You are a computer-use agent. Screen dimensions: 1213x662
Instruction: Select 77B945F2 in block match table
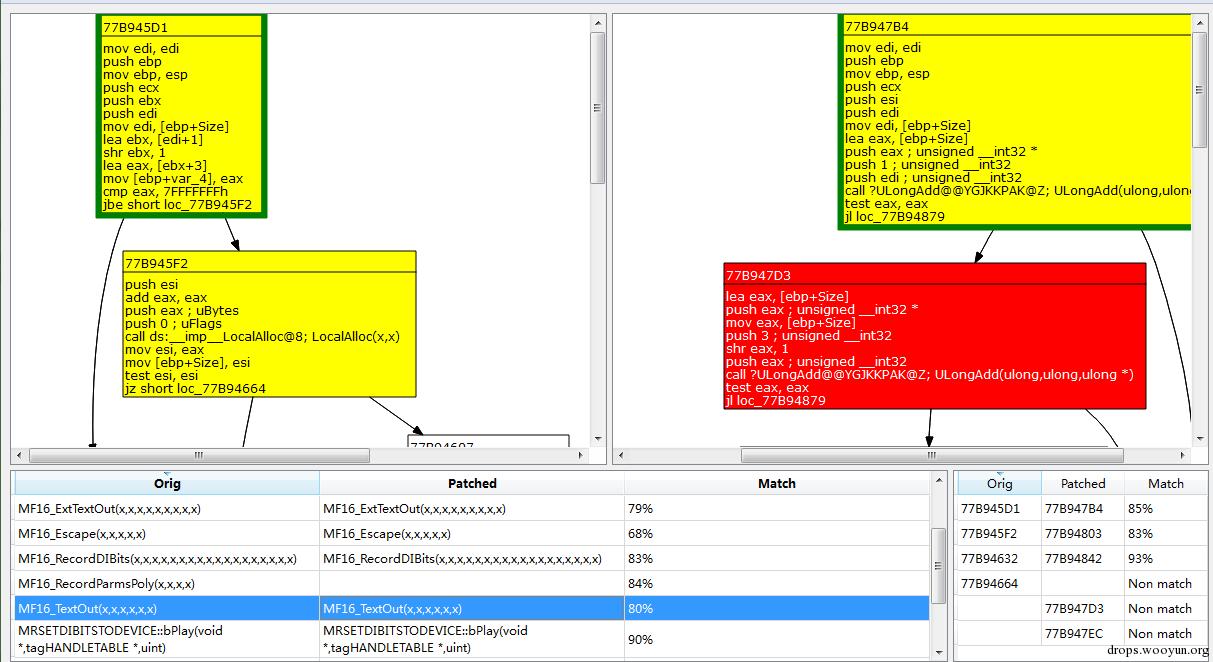coord(999,533)
